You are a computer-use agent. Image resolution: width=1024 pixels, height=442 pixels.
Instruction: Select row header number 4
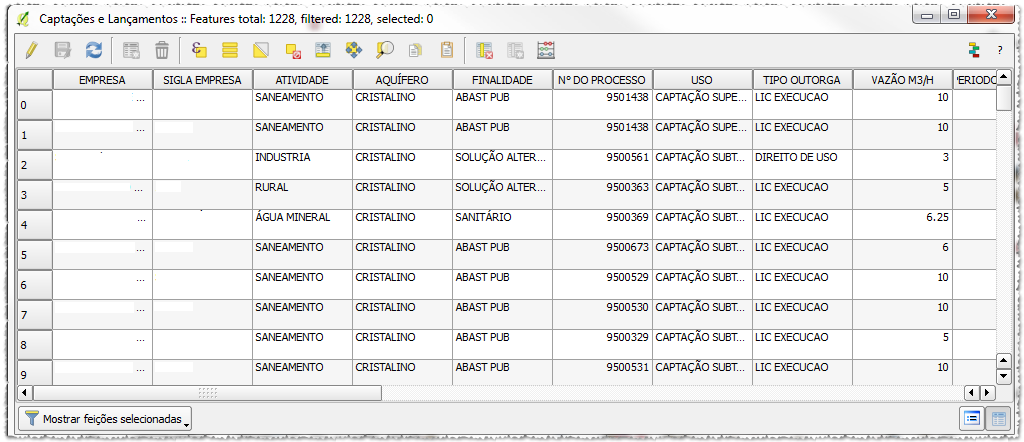pyautogui.click(x=35, y=225)
